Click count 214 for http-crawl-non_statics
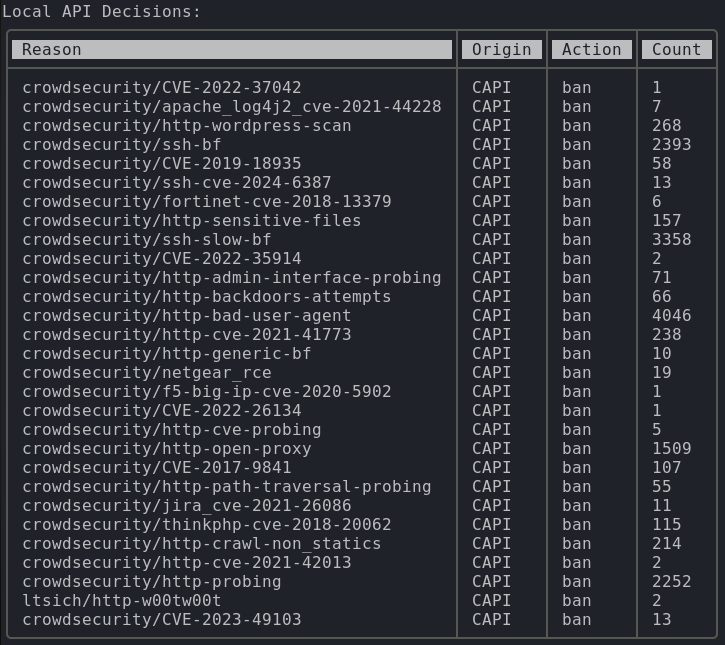 667,544
